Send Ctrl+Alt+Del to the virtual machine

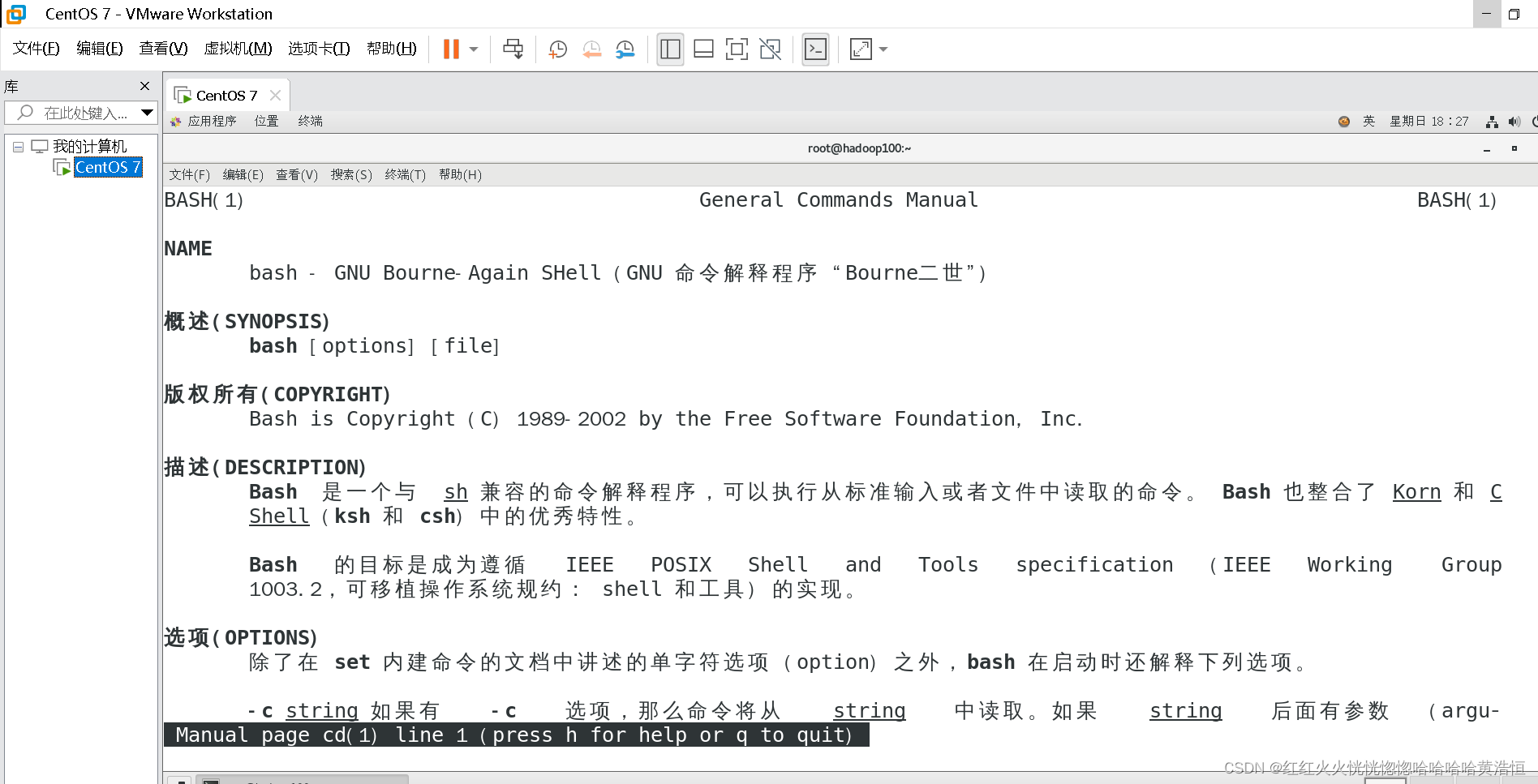(x=513, y=49)
